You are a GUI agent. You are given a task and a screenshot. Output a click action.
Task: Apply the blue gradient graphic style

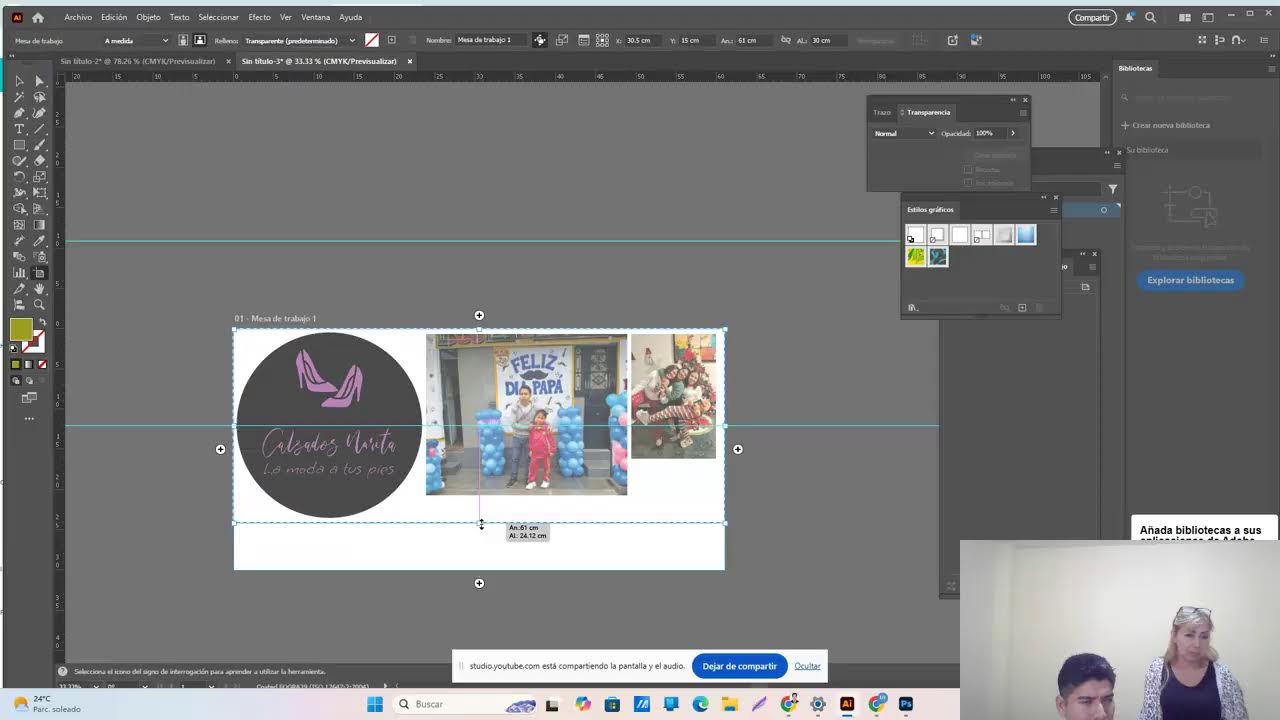tap(1026, 235)
